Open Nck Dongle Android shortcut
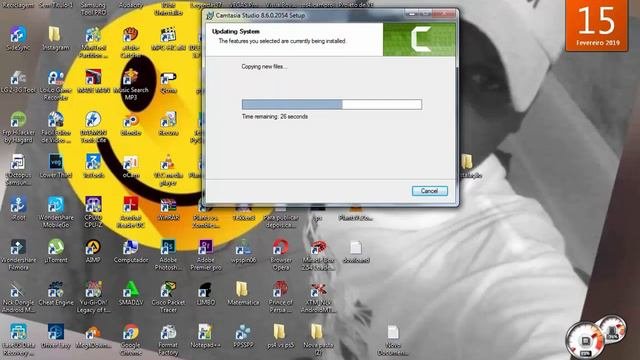The width and height of the screenshot is (640, 360). [x=18, y=298]
